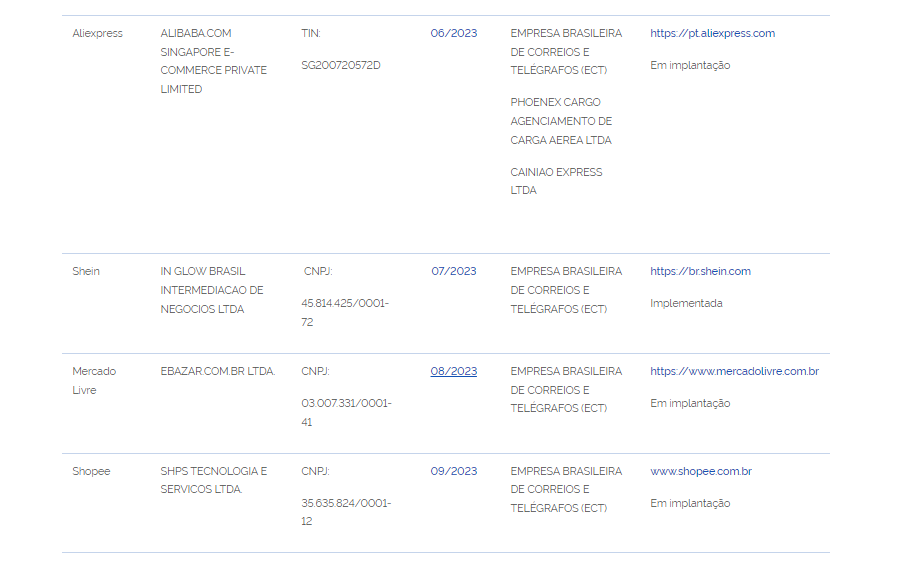Click the Cainiao Express LTDA text
Screen dimensions: 917x573
556,181
